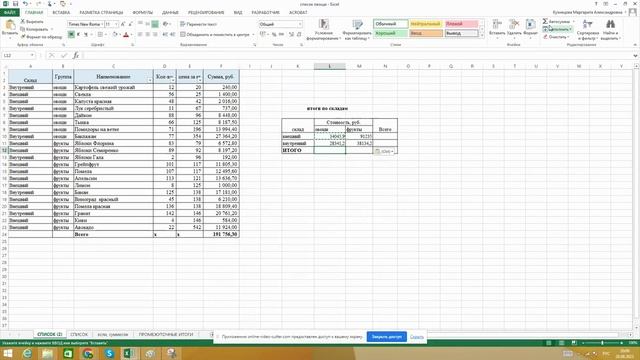
Task: Click the fill color bucket icon
Action: (115, 34)
